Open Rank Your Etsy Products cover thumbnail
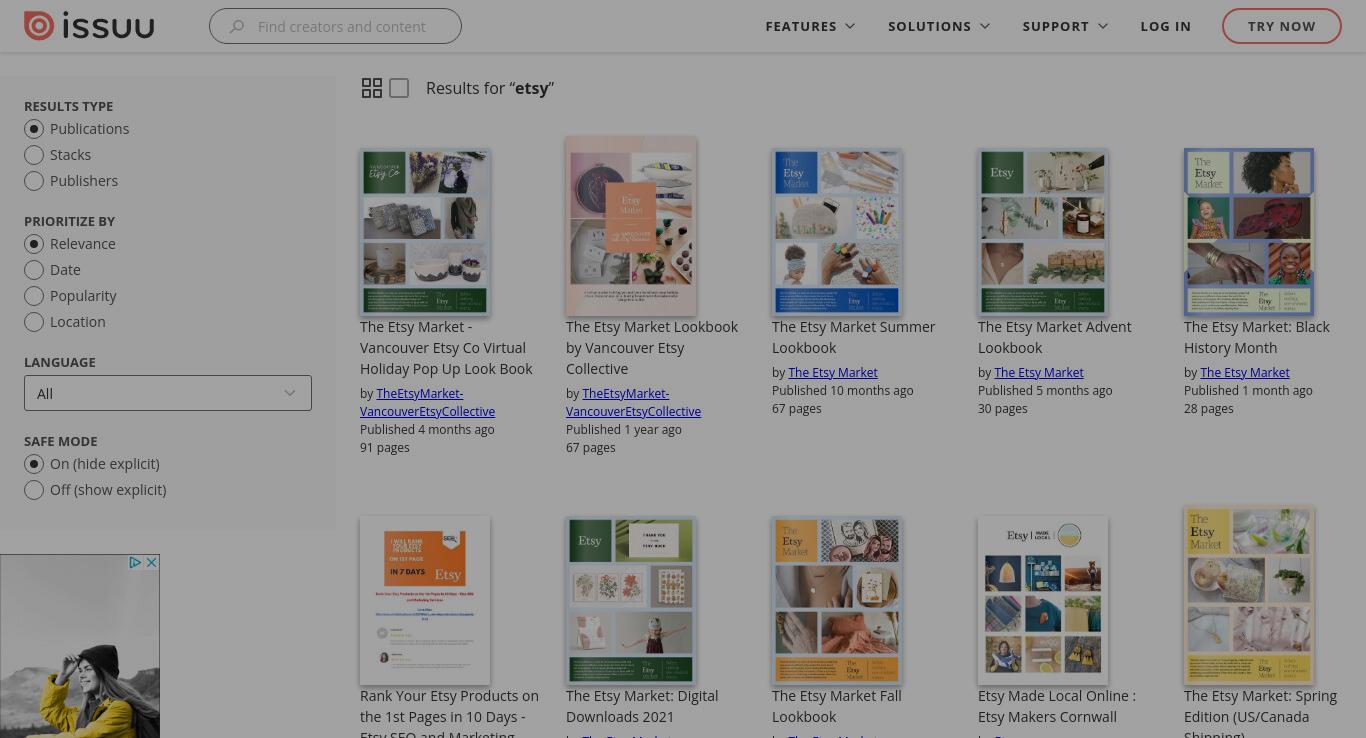The width and height of the screenshot is (1366, 738). (x=425, y=600)
